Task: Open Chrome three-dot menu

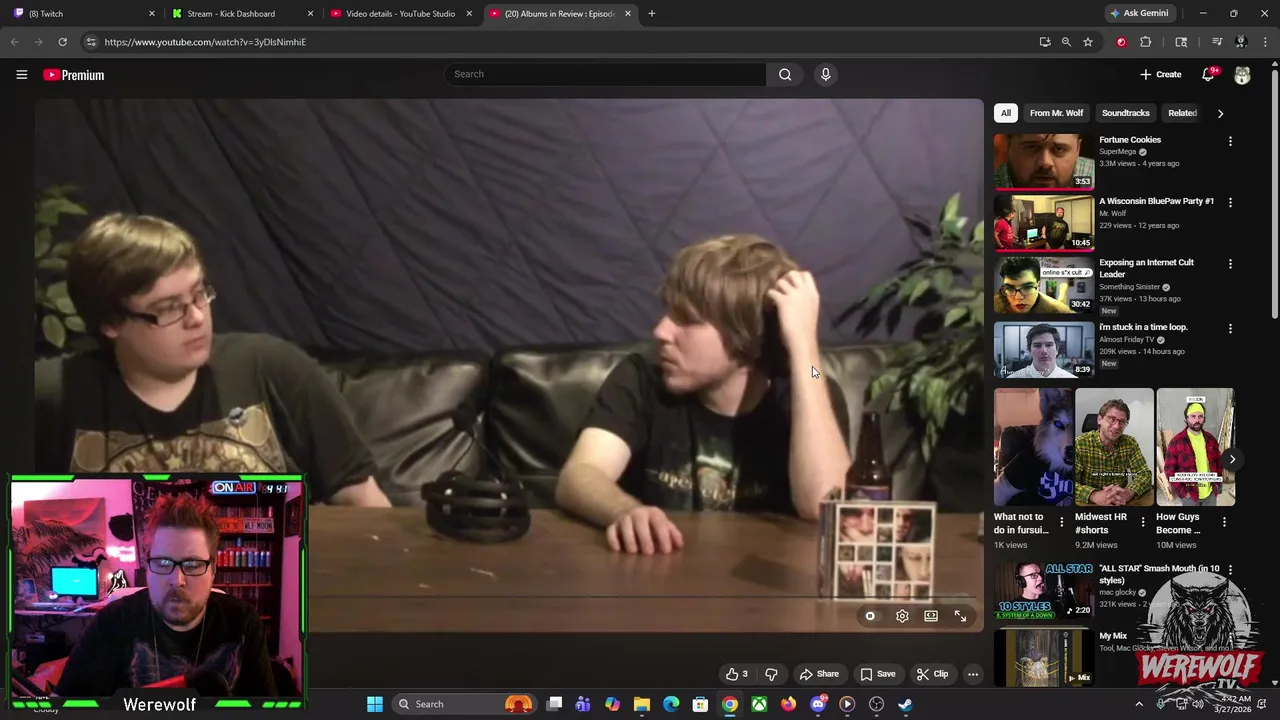Action: pos(1265,42)
